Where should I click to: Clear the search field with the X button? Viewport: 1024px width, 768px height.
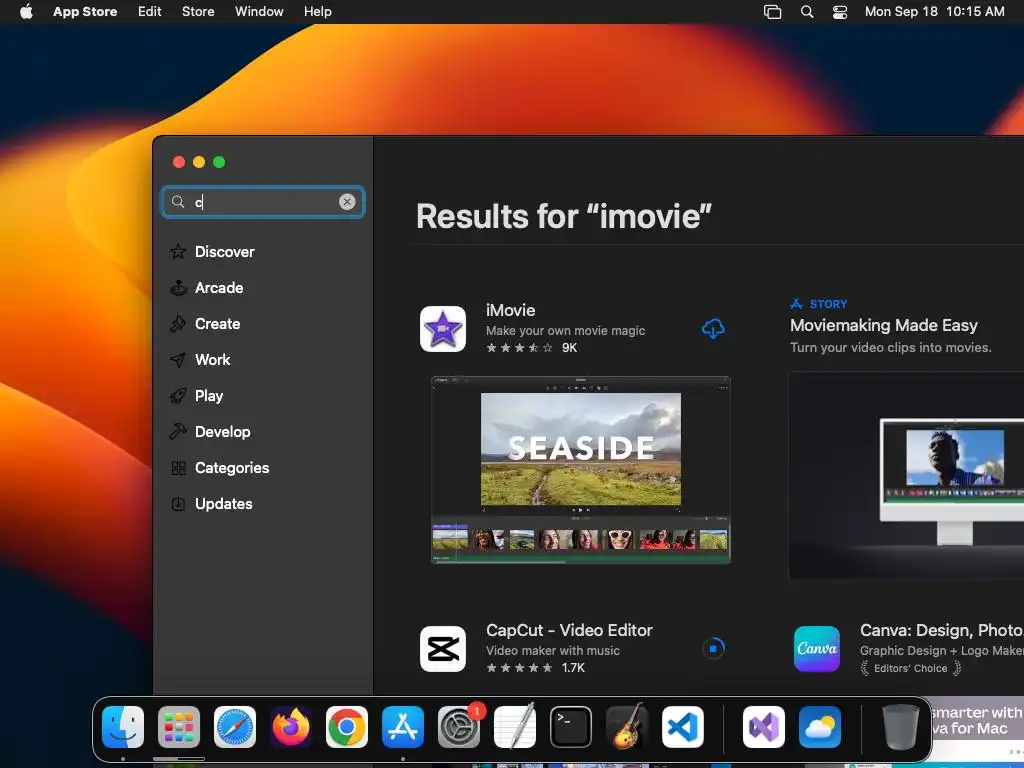click(x=347, y=202)
